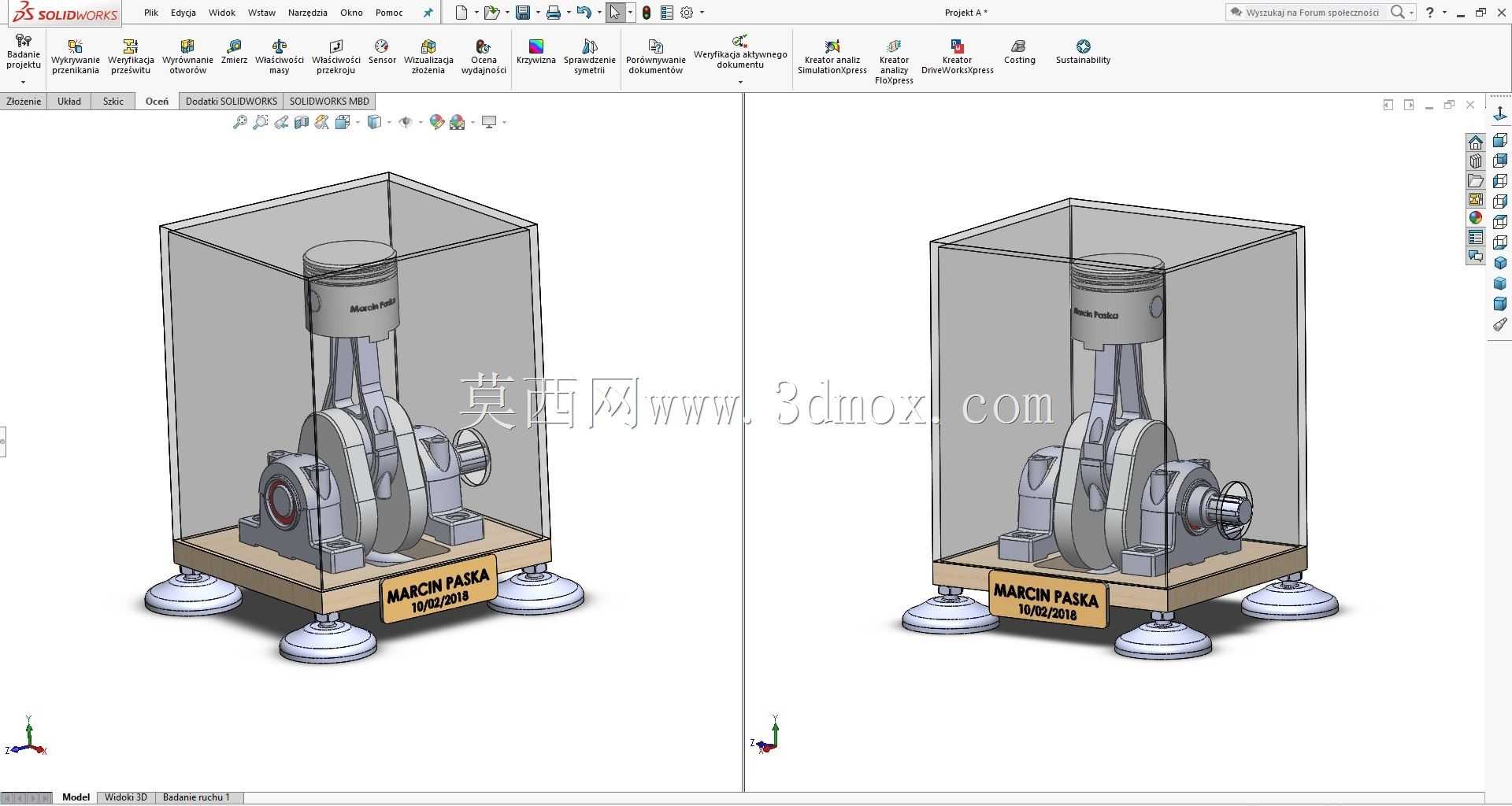Viewport: 1512px width, 806px height.
Task: Open the Narzędzia menu
Action: click(308, 13)
